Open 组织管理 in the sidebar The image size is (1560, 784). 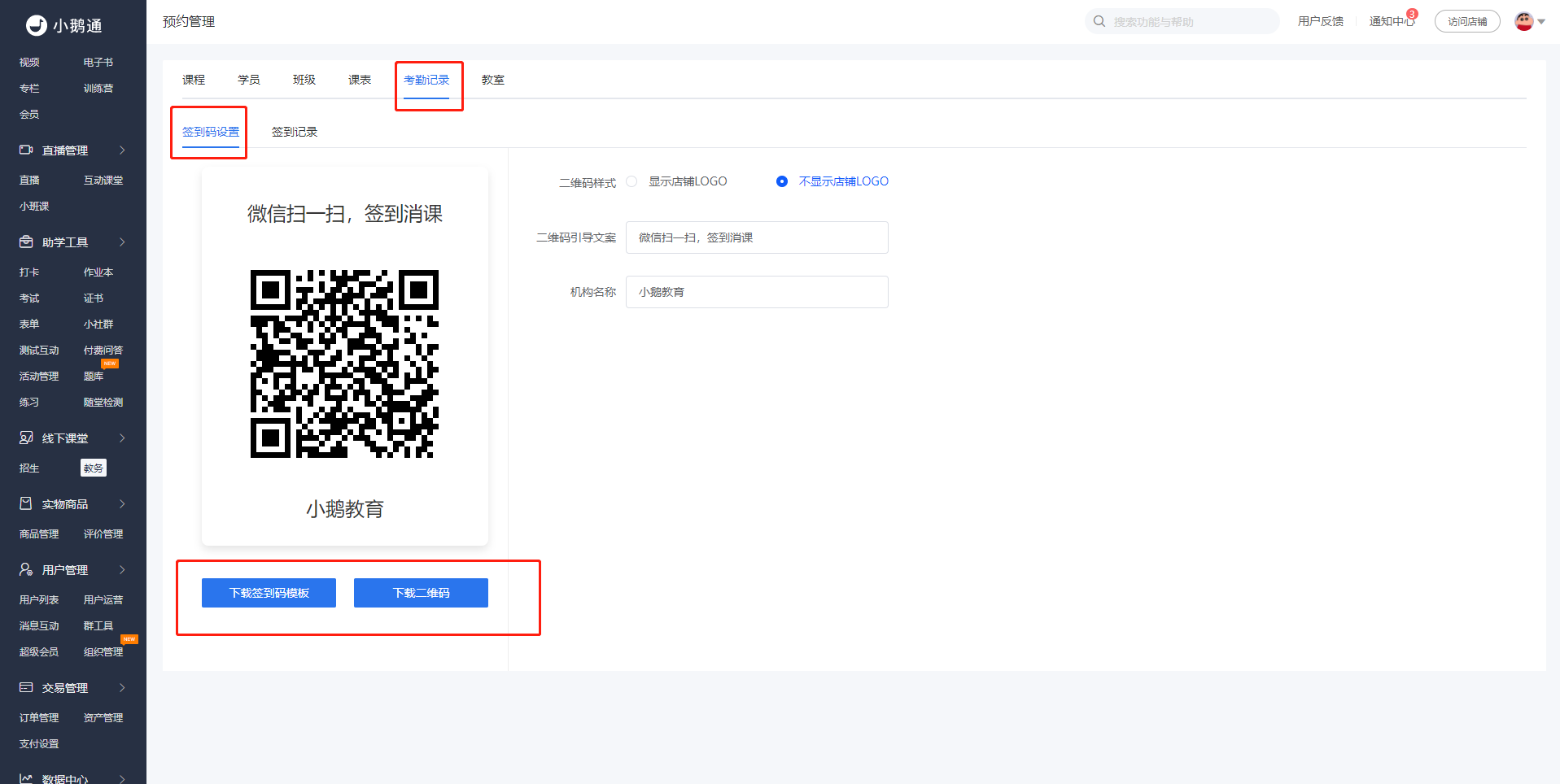[x=103, y=652]
